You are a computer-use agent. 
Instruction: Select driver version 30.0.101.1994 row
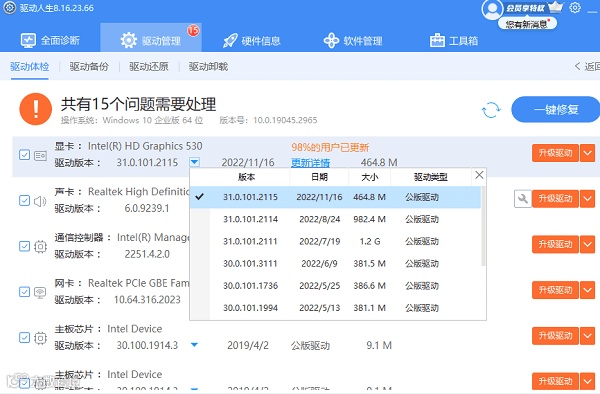pos(335,308)
